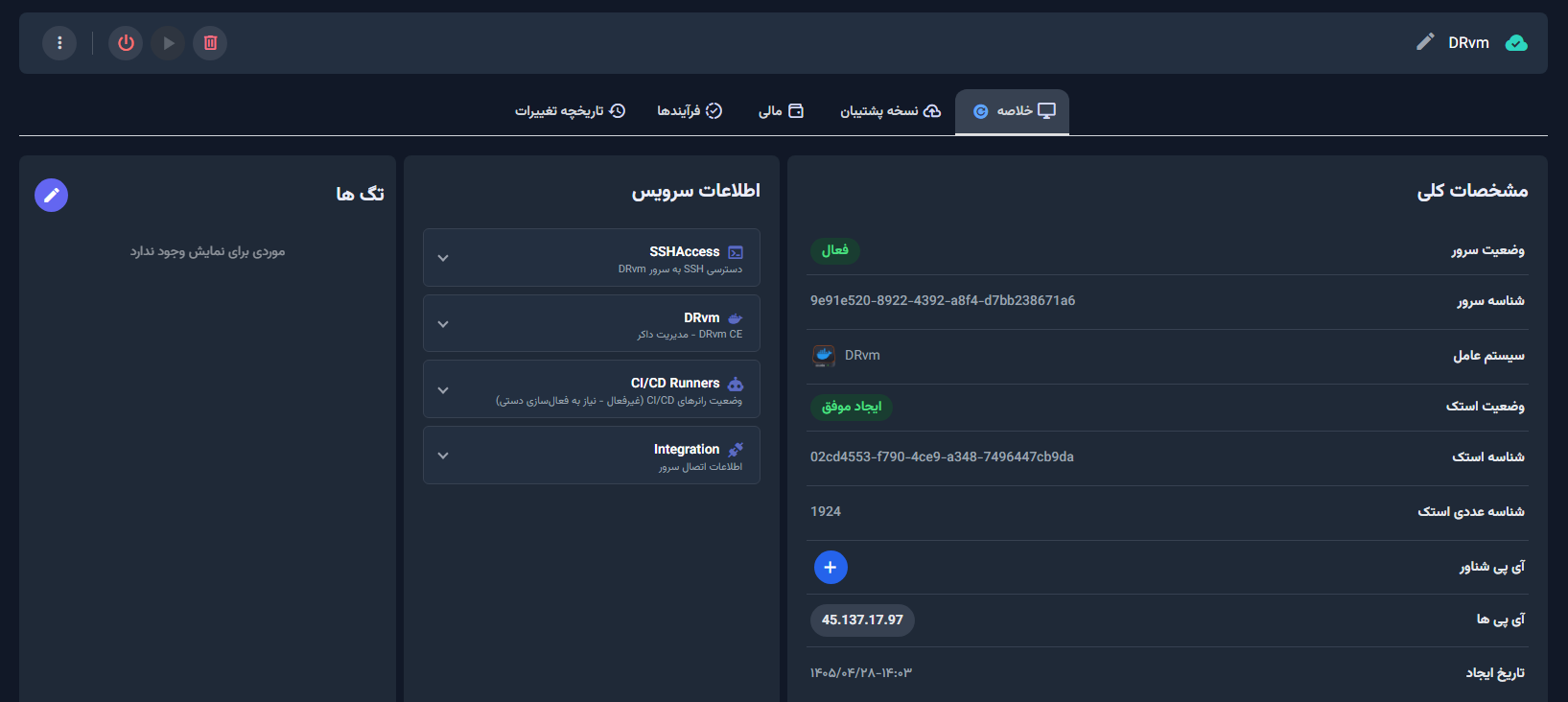Screen dimensions: 1568x702
Task: Open the مالی tab
Action: (781, 111)
